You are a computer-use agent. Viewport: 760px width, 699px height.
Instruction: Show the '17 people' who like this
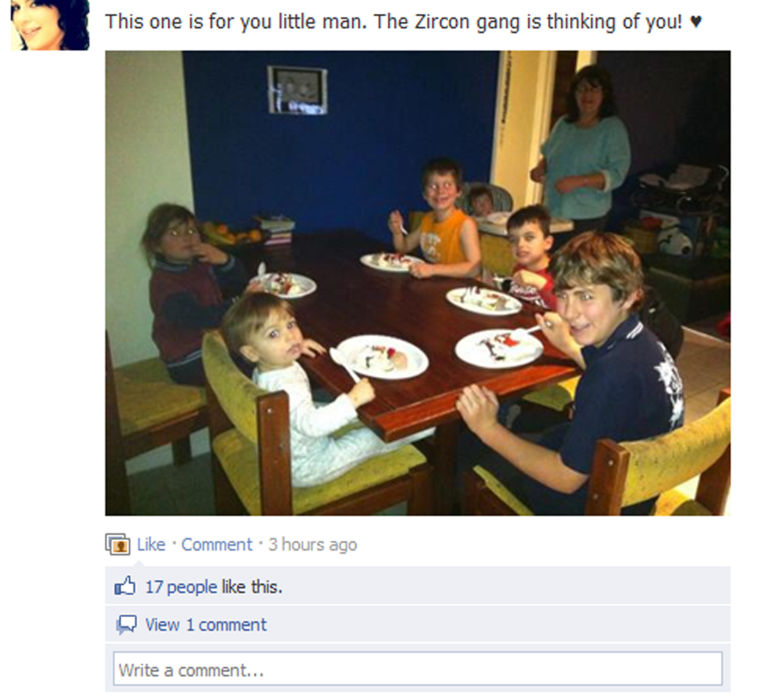tap(181, 587)
